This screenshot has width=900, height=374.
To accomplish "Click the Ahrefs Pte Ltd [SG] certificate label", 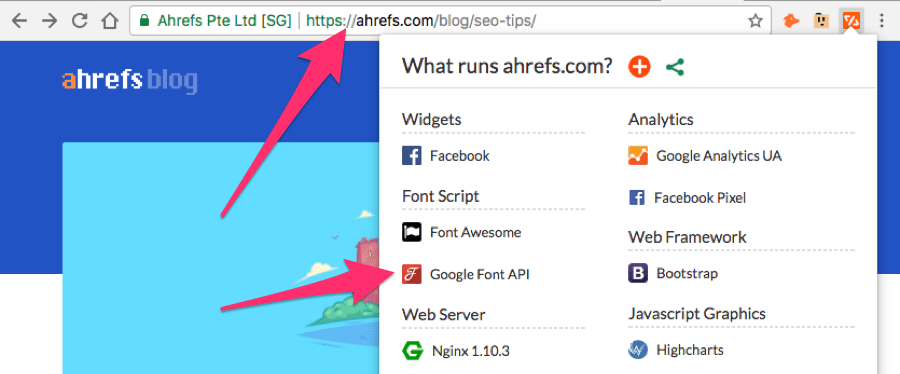I will 223,21.
